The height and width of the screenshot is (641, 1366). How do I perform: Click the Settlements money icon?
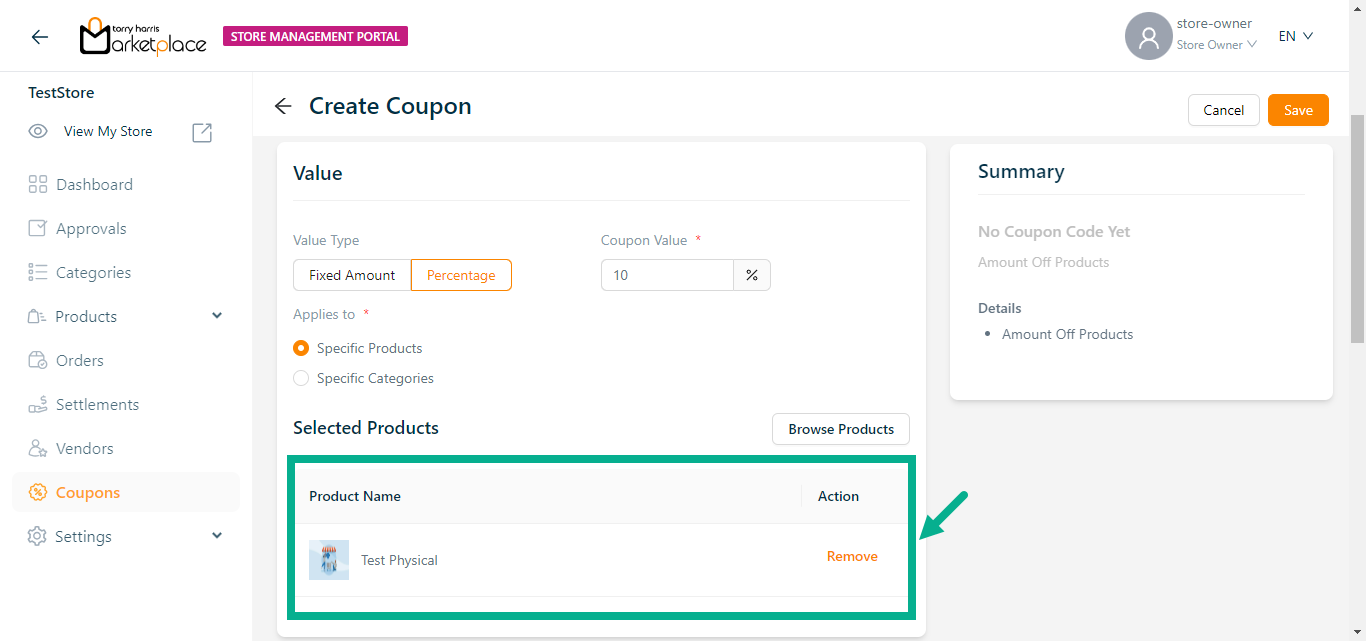pos(38,404)
